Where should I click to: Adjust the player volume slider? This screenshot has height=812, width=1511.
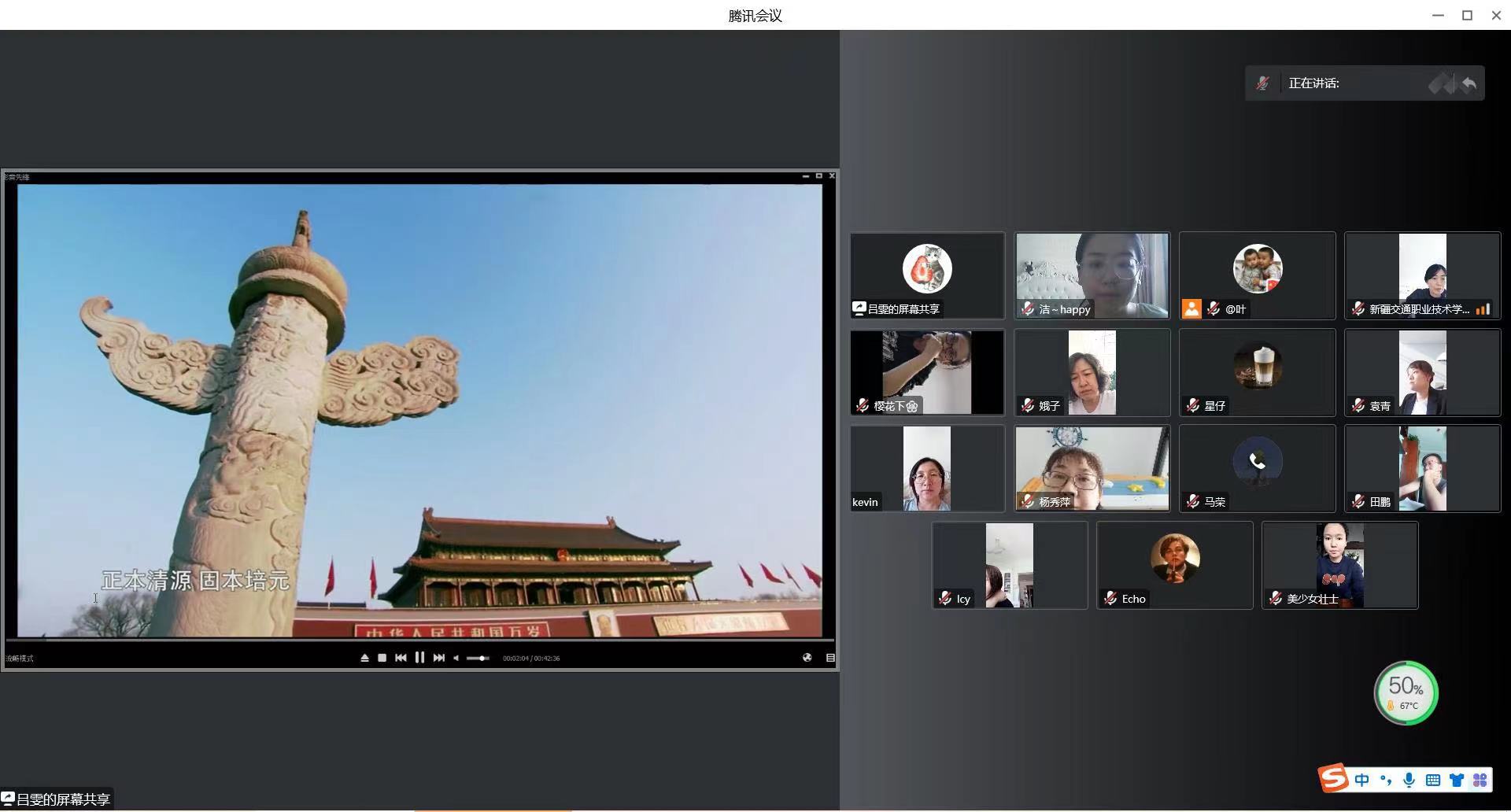(x=478, y=658)
